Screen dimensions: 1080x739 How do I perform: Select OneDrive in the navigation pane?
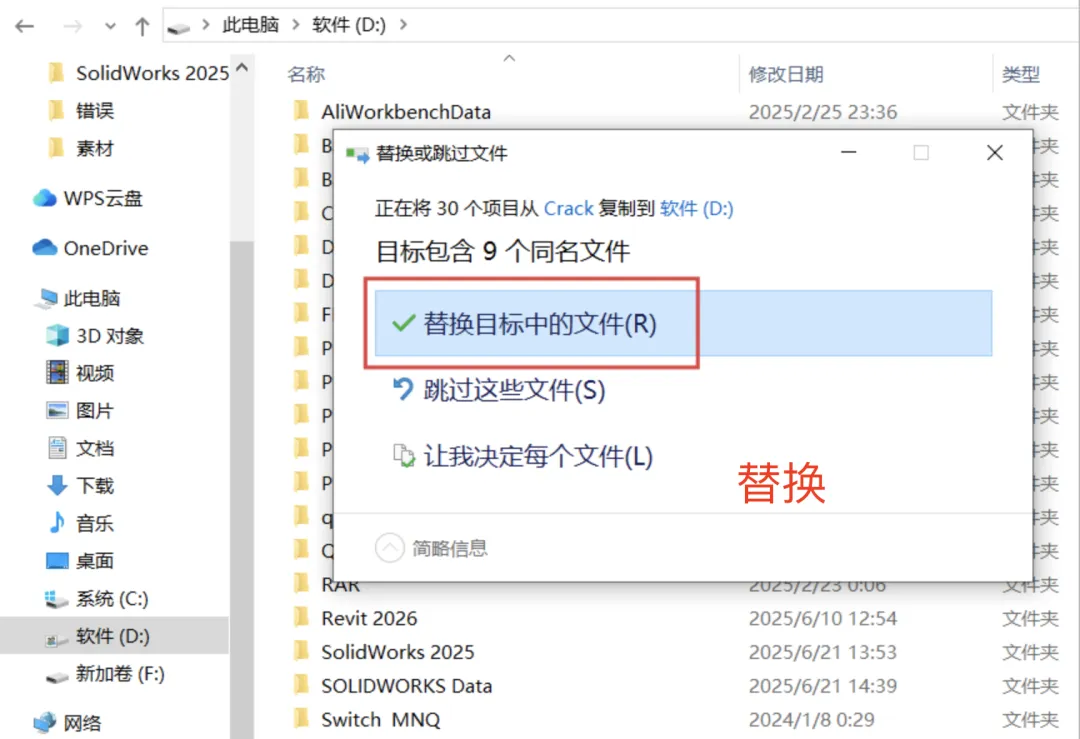[90, 248]
